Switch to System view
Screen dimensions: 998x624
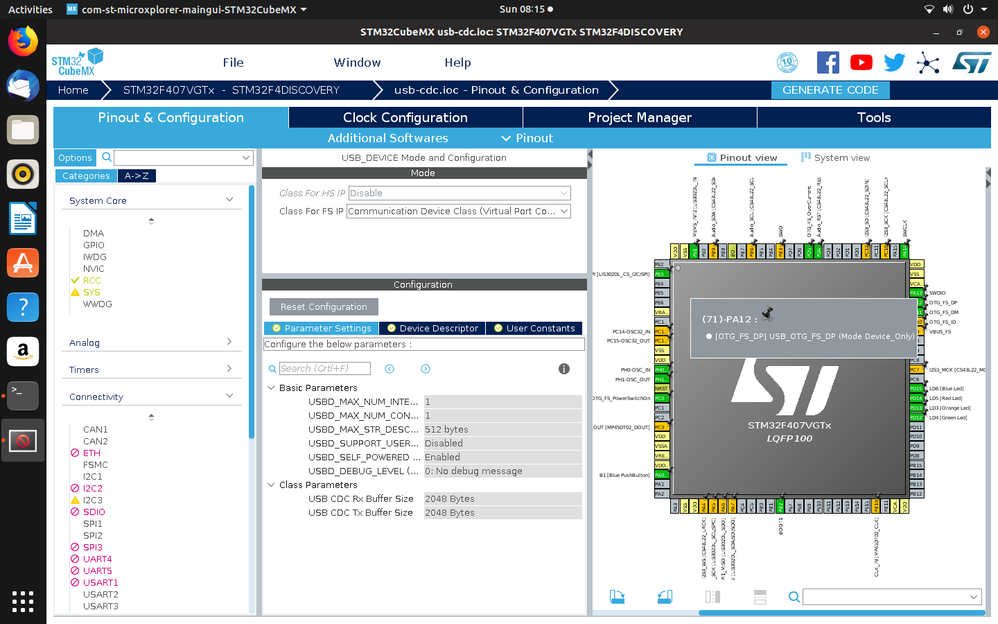835,157
